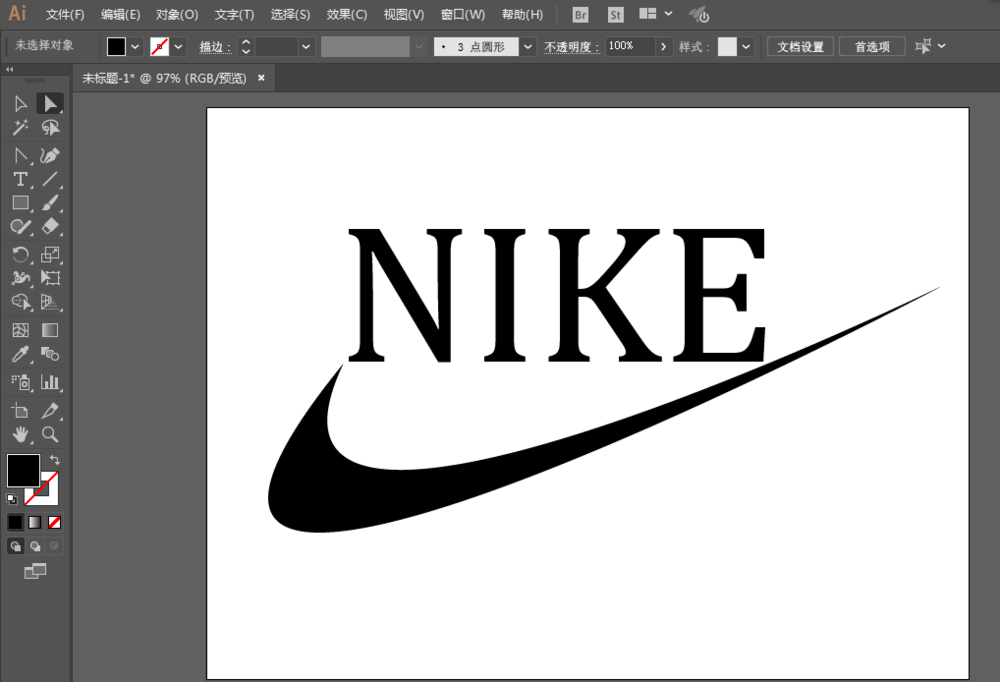Select the Artboard tool
The height and width of the screenshot is (682, 1000).
tap(20, 410)
